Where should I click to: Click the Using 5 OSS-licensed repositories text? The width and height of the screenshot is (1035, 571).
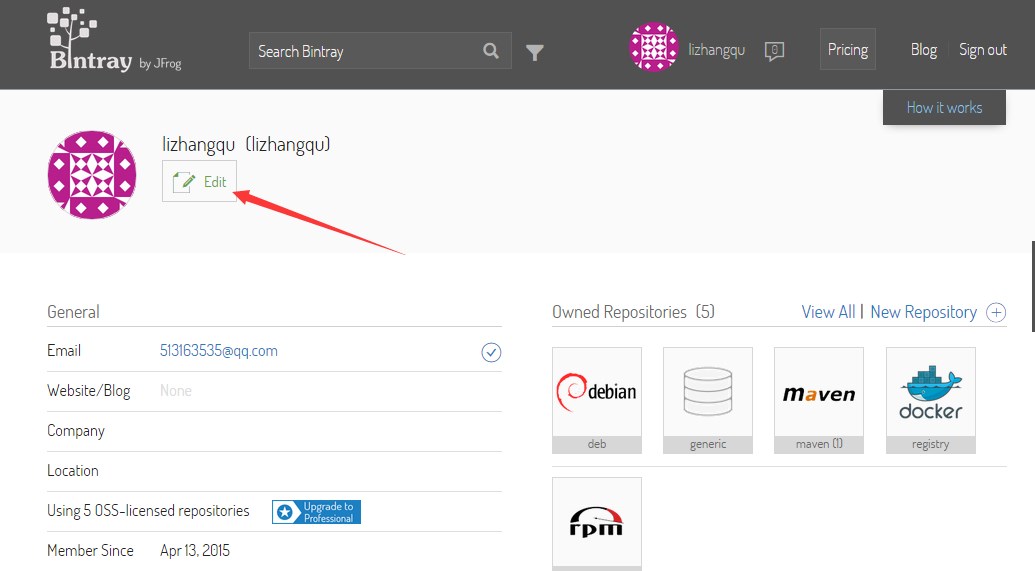point(148,511)
